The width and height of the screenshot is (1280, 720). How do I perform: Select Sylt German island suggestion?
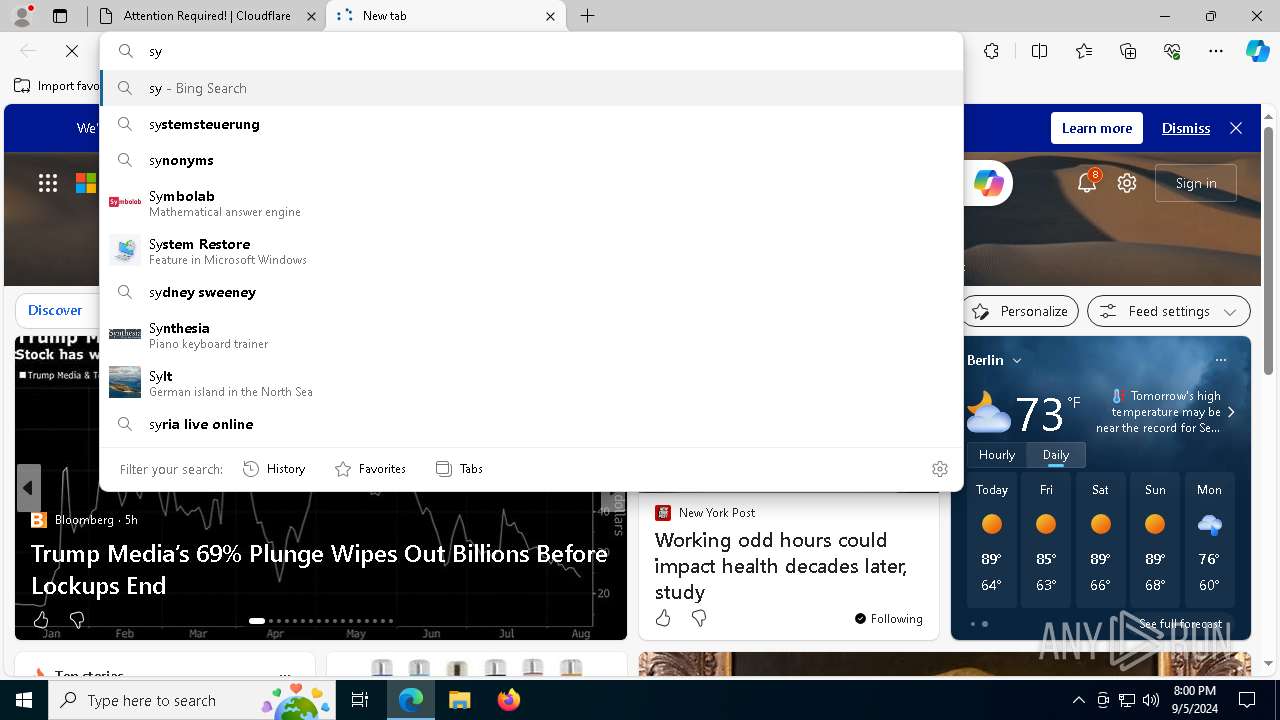click(x=532, y=383)
